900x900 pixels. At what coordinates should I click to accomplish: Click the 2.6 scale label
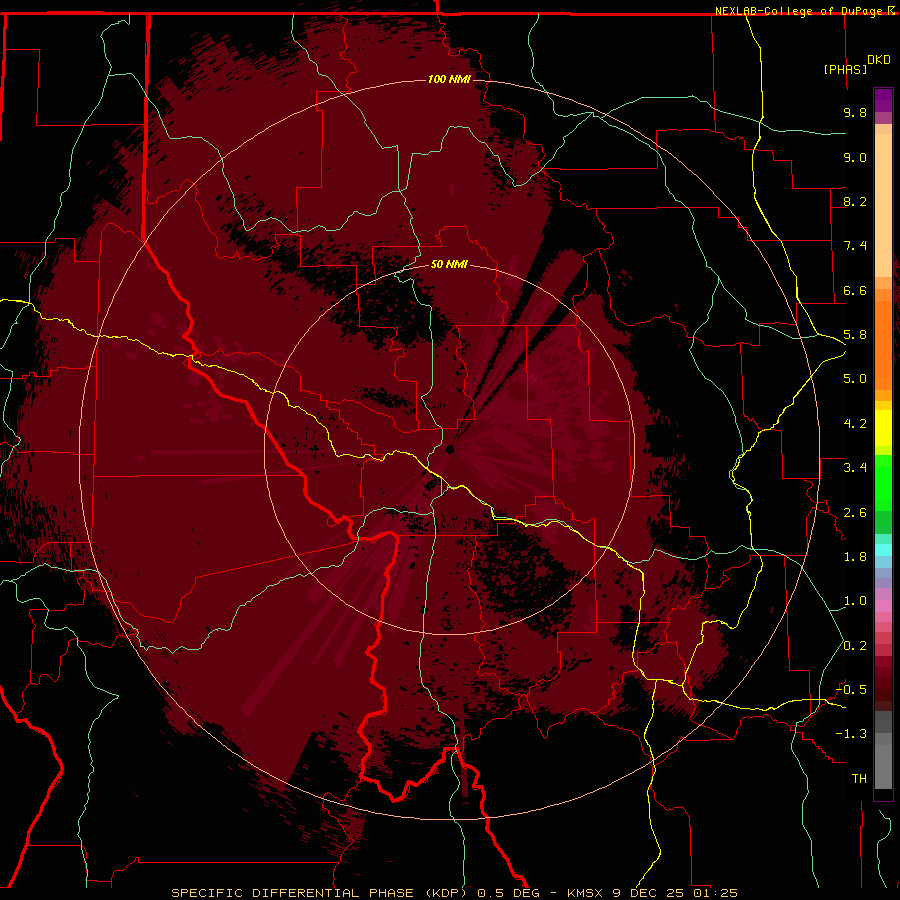(855, 513)
